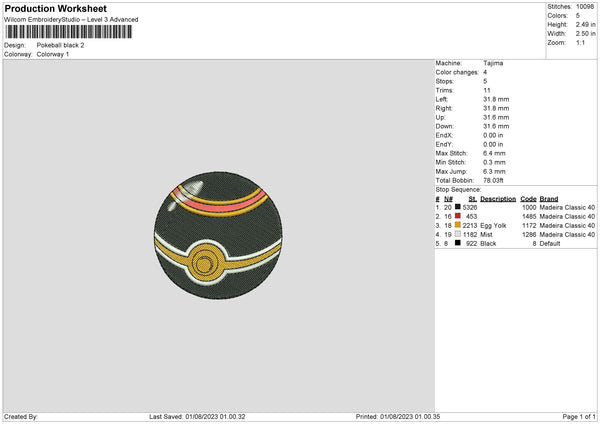Click the Max Jump value 6.3 mm

pos(494,171)
